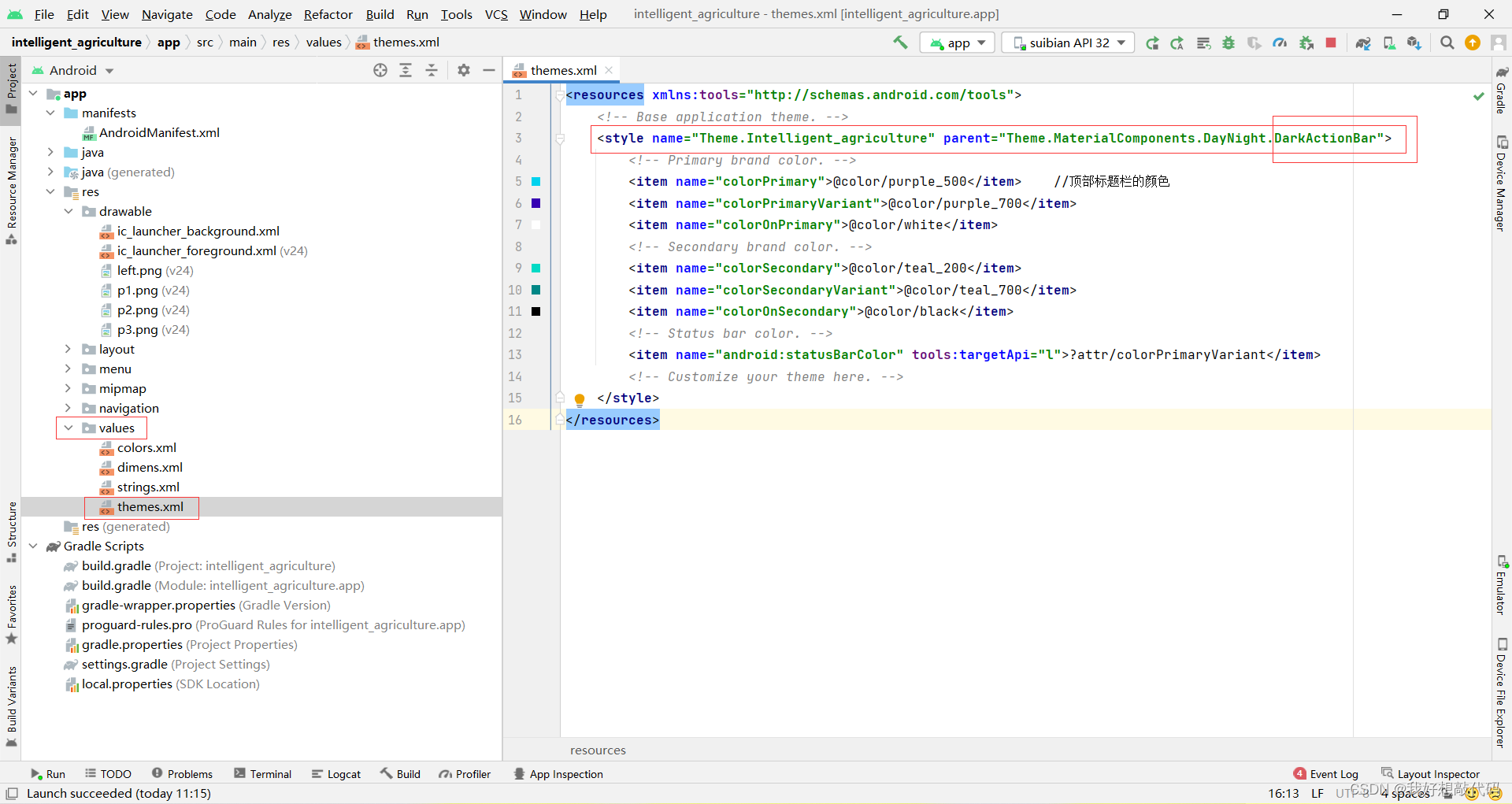1512x804 pixels.
Task: Click the values breadcrumb in path bar
Action: pyautogui.click(x=324, y=43)
